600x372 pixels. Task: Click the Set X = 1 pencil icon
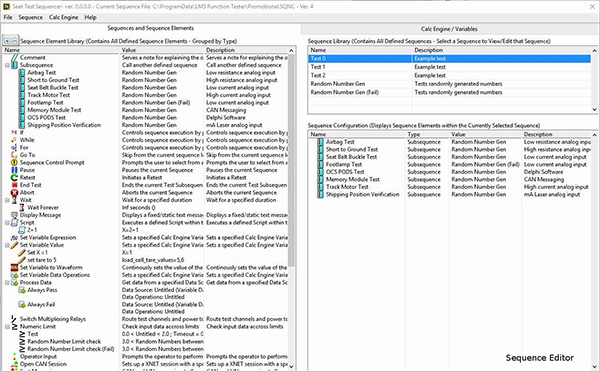(22, 253)
